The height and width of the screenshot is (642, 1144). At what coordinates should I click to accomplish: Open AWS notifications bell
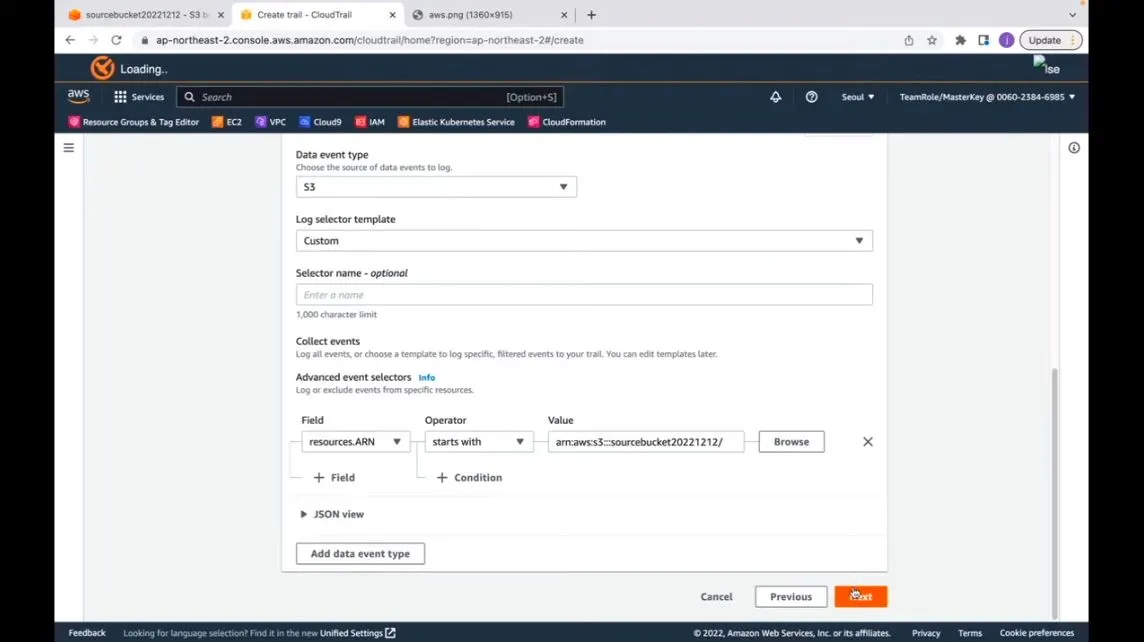click(x=775, y=96)
